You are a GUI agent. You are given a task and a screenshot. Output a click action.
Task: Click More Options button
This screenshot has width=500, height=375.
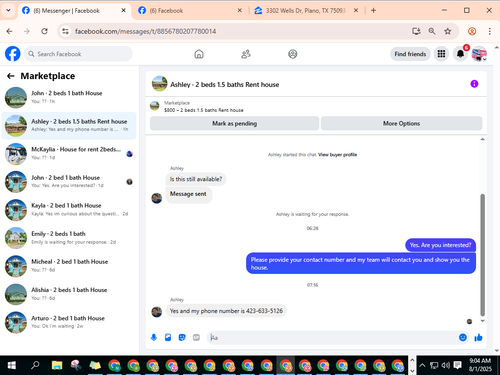(x=401, y=123)
